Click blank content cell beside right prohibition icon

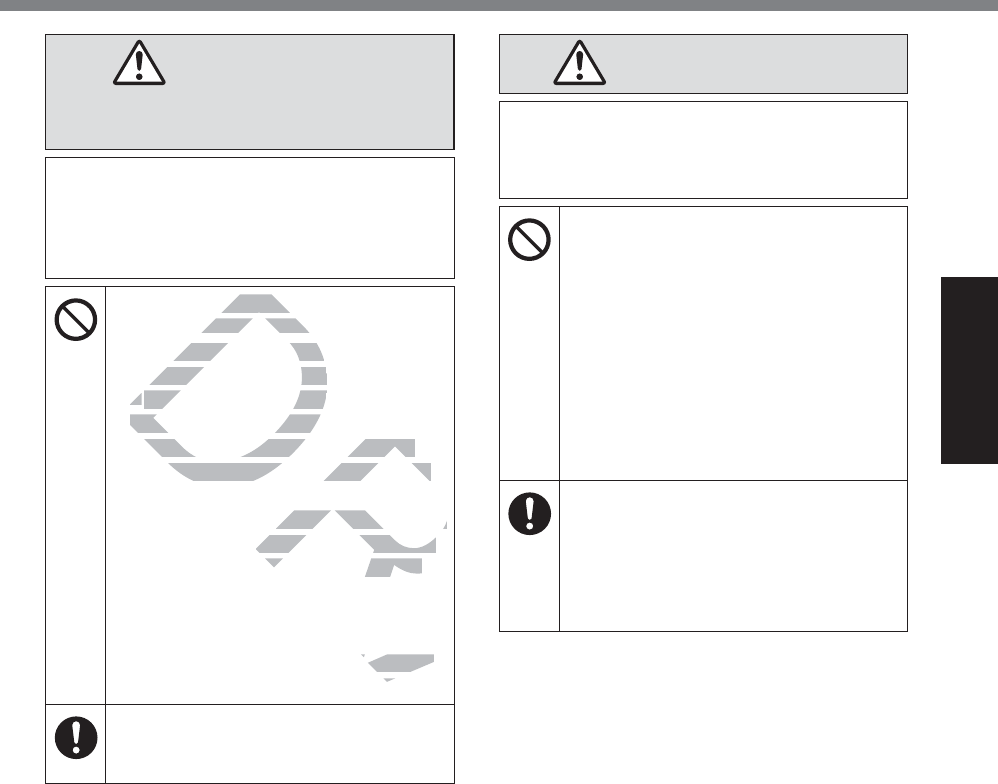[x=733, y=343]
